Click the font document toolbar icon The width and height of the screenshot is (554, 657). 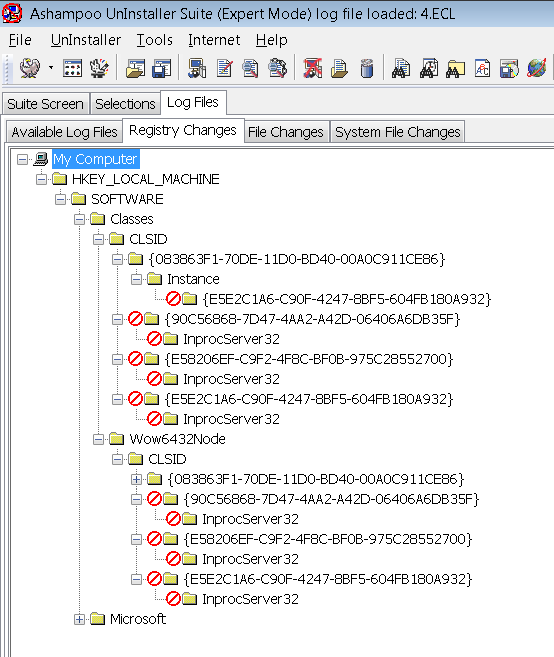click(482, 68)
